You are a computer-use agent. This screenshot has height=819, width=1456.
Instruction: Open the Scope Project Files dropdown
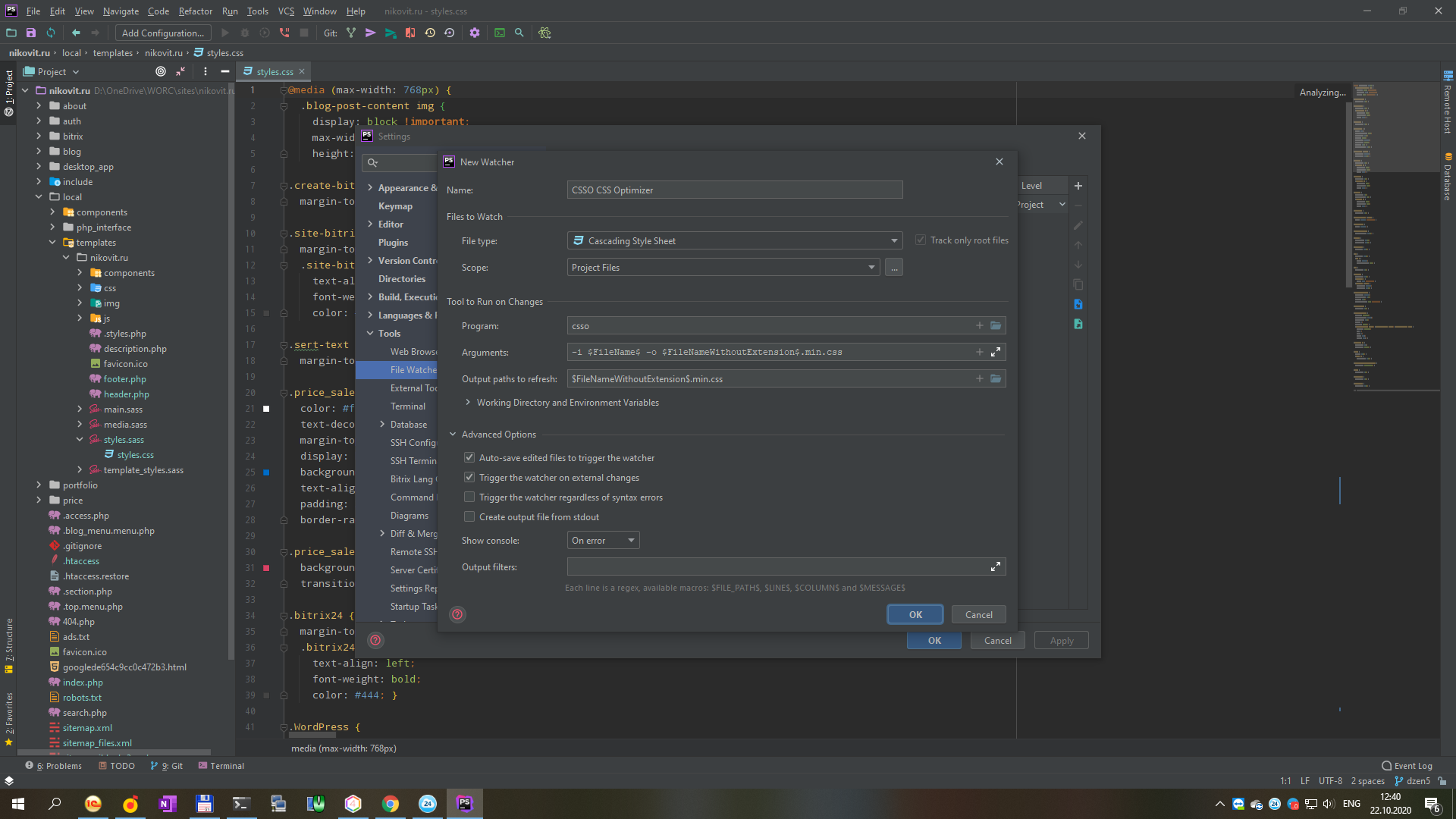tap(723, 267)
